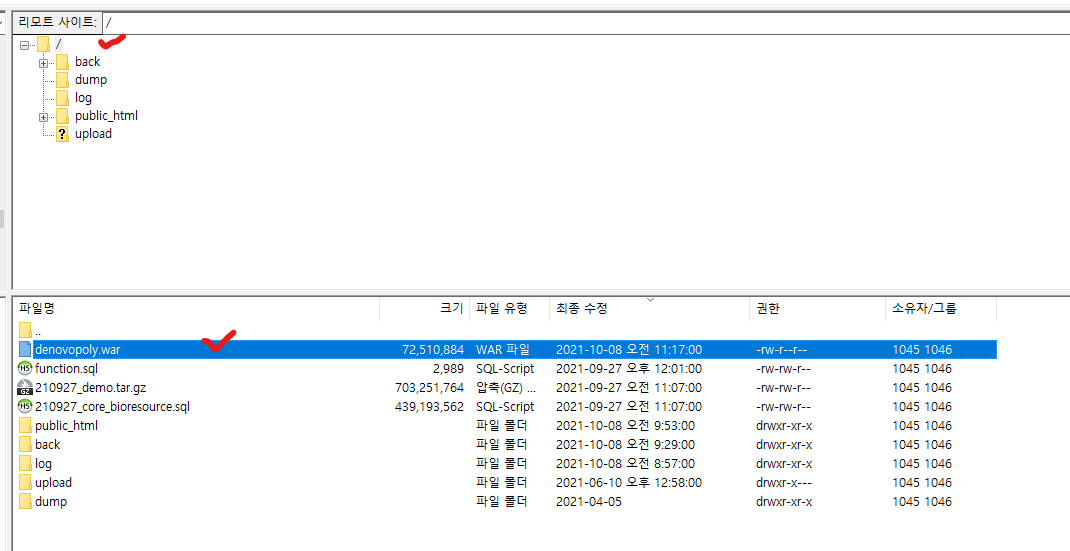This screenshot has height=551, width=1070.
Task: Click permission -rw-r--r-- of denovopoly.war
Action: pyautogui.click(x=781, y=350)
